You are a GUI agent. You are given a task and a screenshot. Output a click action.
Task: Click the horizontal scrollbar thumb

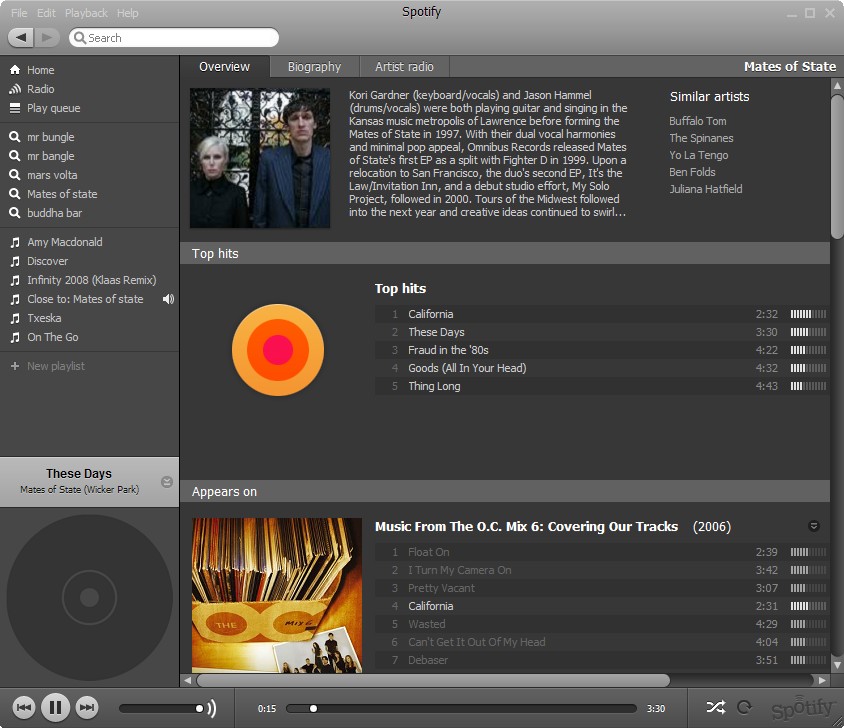pos(433,680)
